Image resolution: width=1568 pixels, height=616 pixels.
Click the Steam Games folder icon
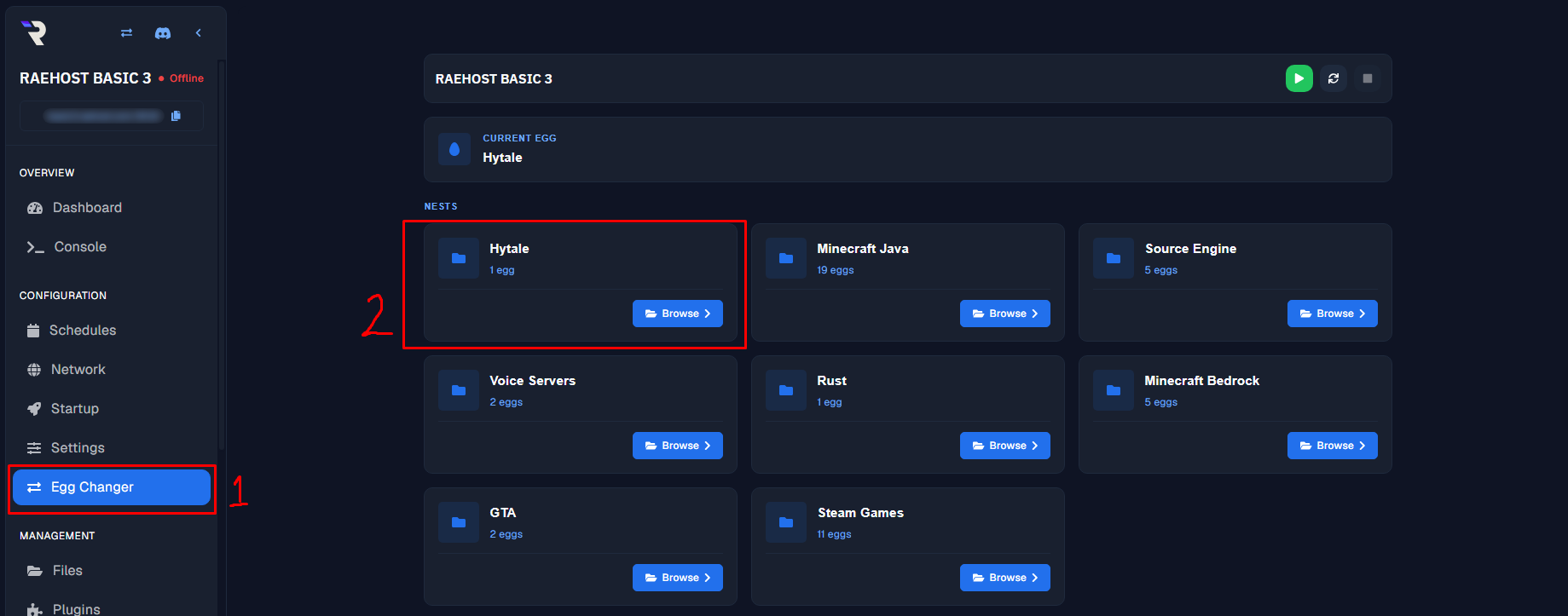pyautogui.click(x=786, y=522)
